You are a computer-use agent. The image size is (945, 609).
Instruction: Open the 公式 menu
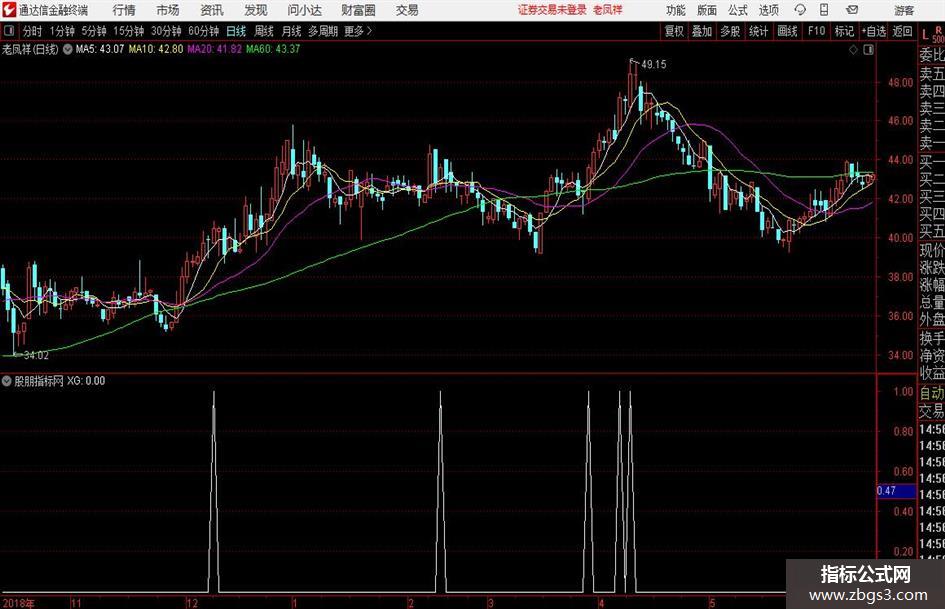click(x=738, y=10)
